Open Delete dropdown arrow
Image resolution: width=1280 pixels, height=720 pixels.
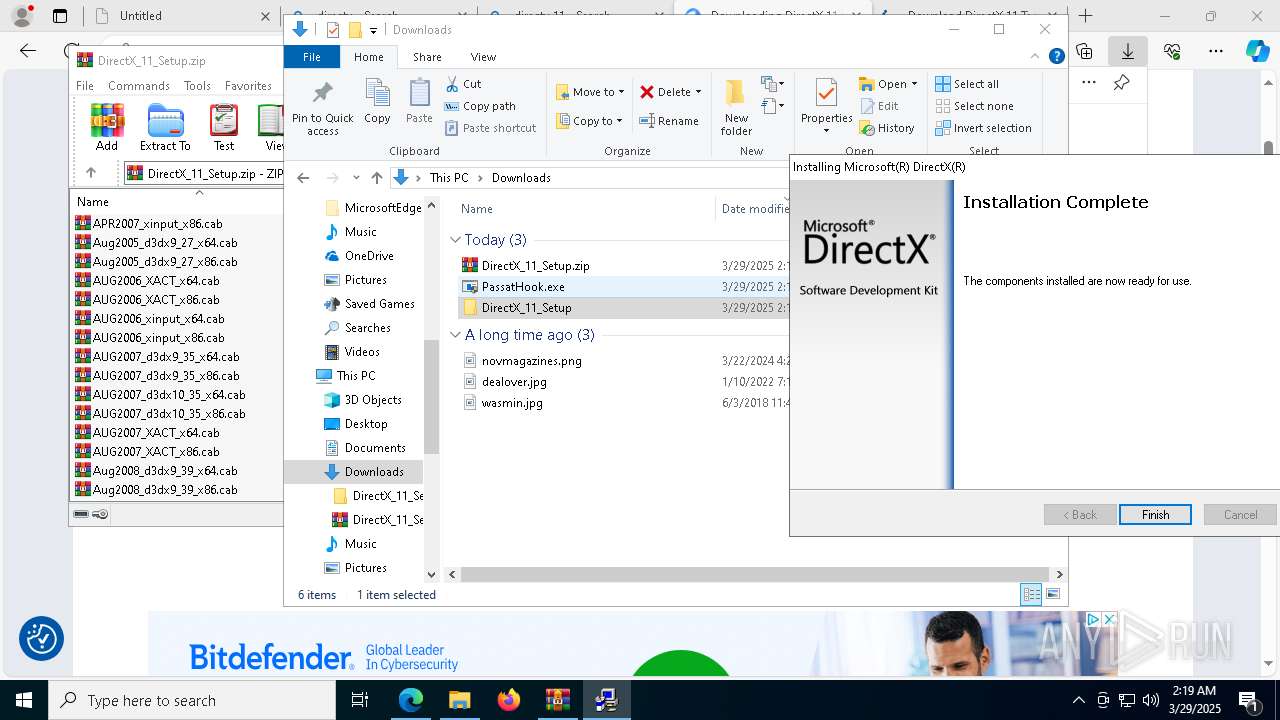click(698, 92)
